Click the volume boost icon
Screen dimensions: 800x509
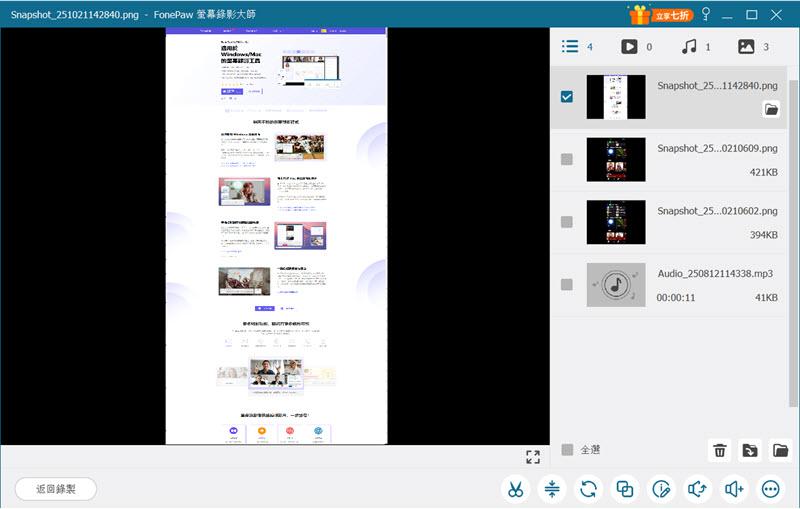coord(734,489)
